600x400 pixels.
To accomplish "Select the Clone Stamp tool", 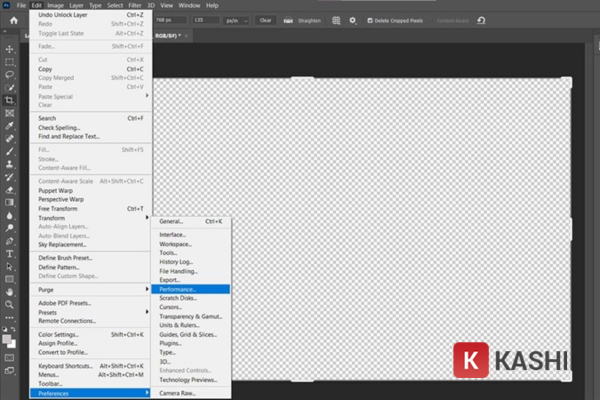I will pyautogui.click(x=10, y=164).
